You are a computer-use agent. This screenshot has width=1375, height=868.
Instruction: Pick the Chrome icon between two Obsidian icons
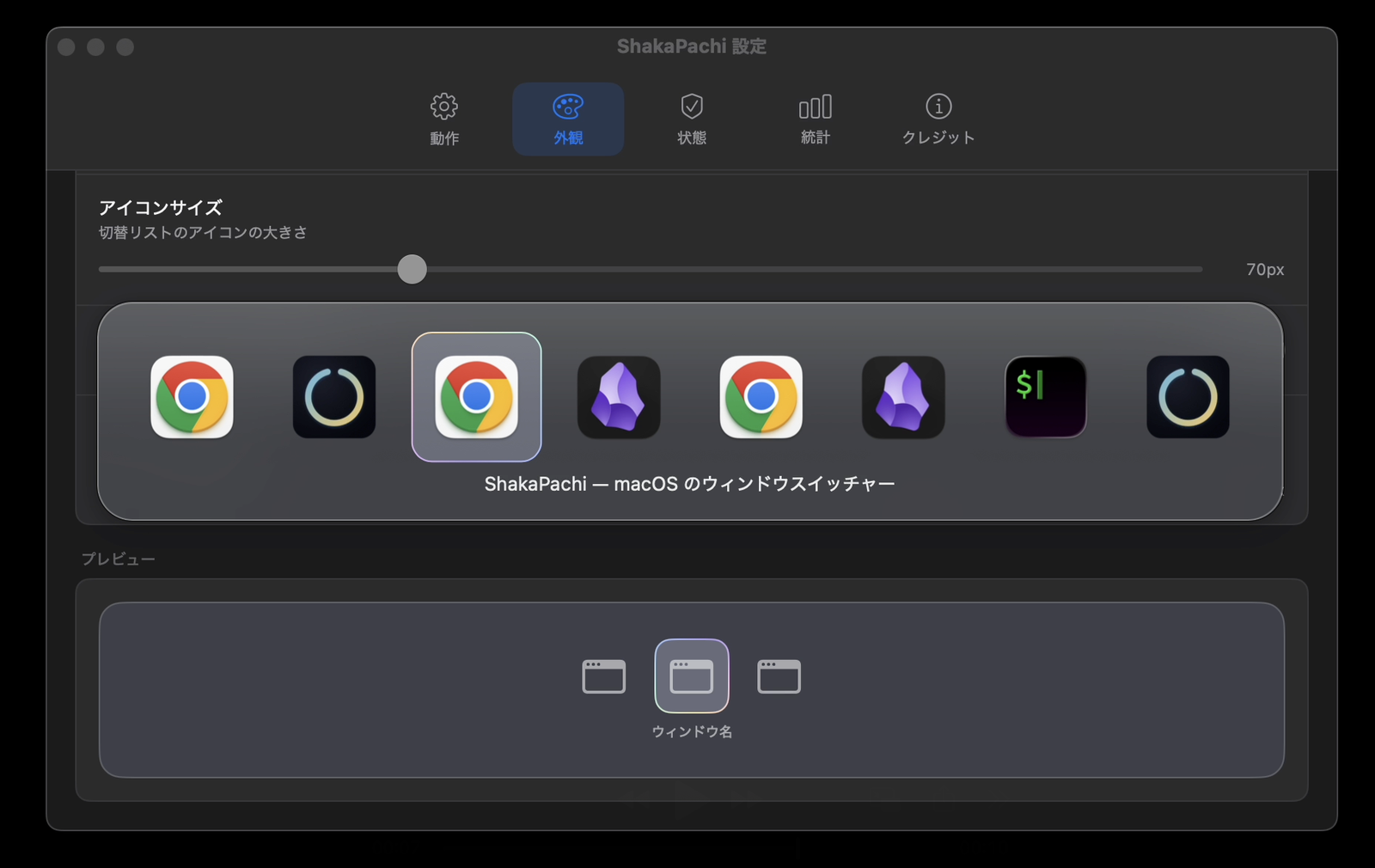761,397
